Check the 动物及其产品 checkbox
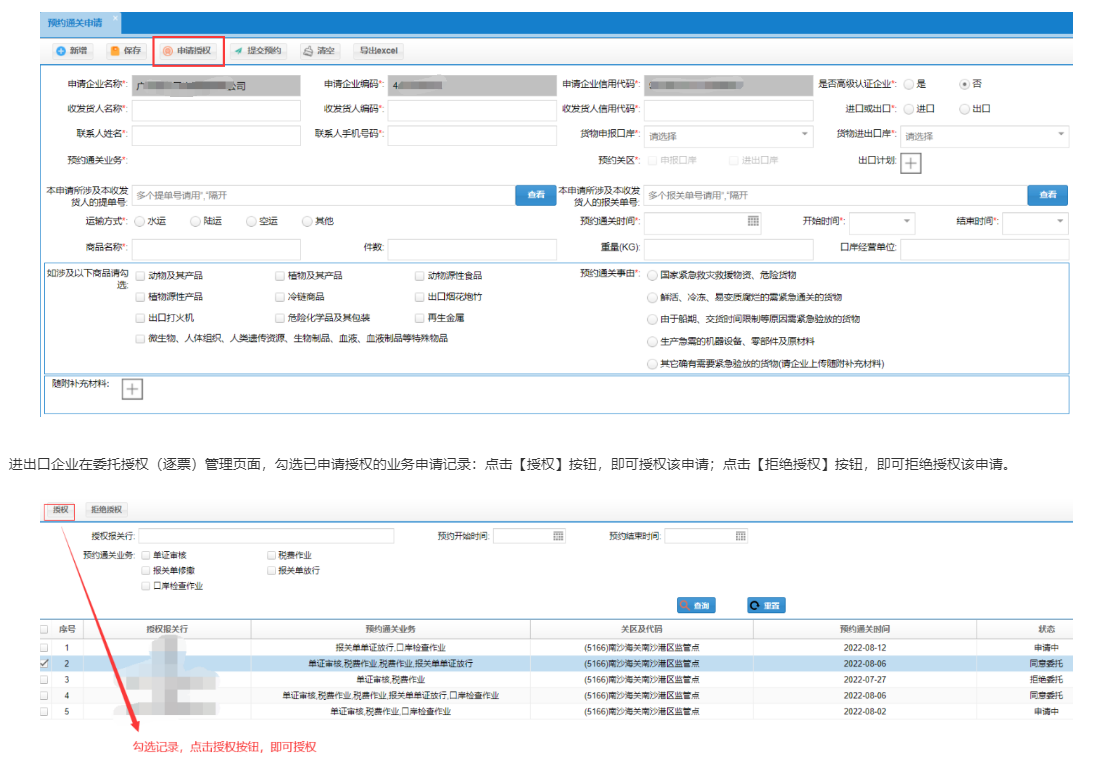Screen dimensions: 1118x765 [140, 276]
